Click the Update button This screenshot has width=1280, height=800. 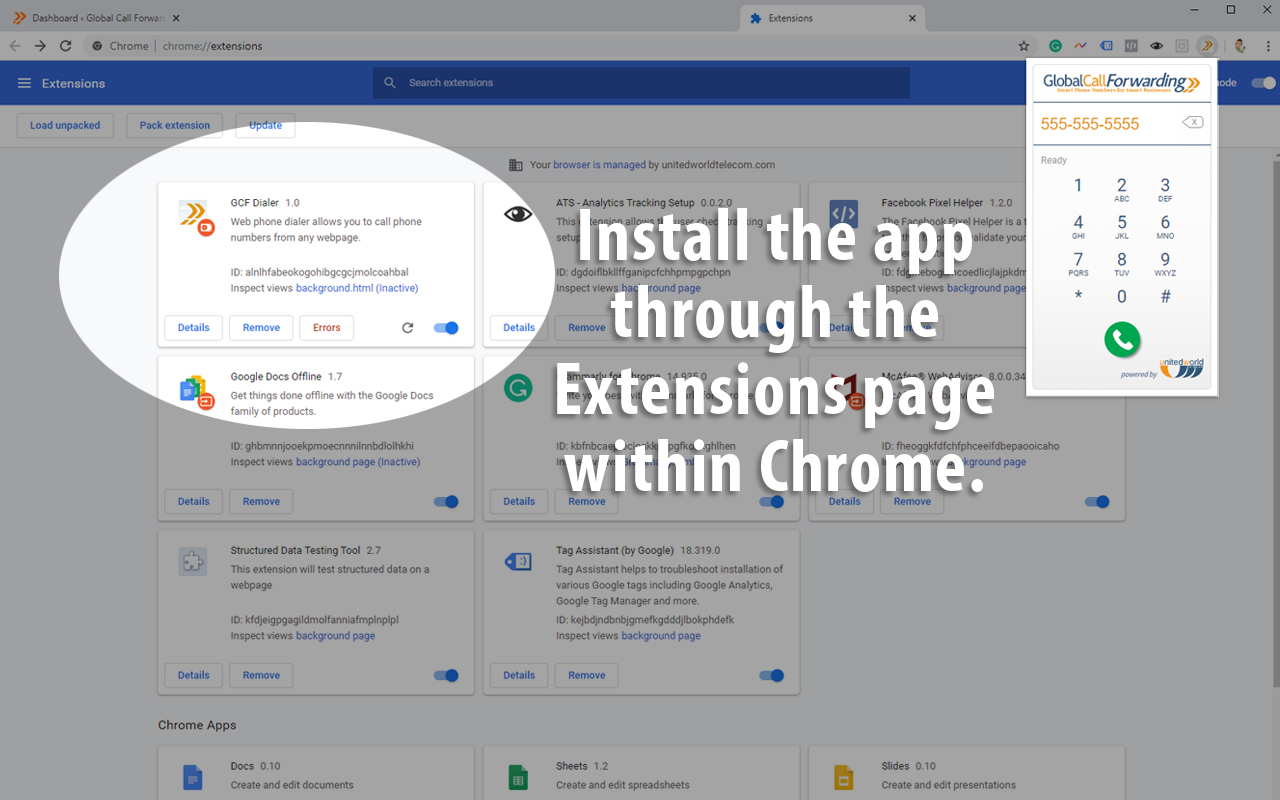pyautogui.click(x=266, y=126)
